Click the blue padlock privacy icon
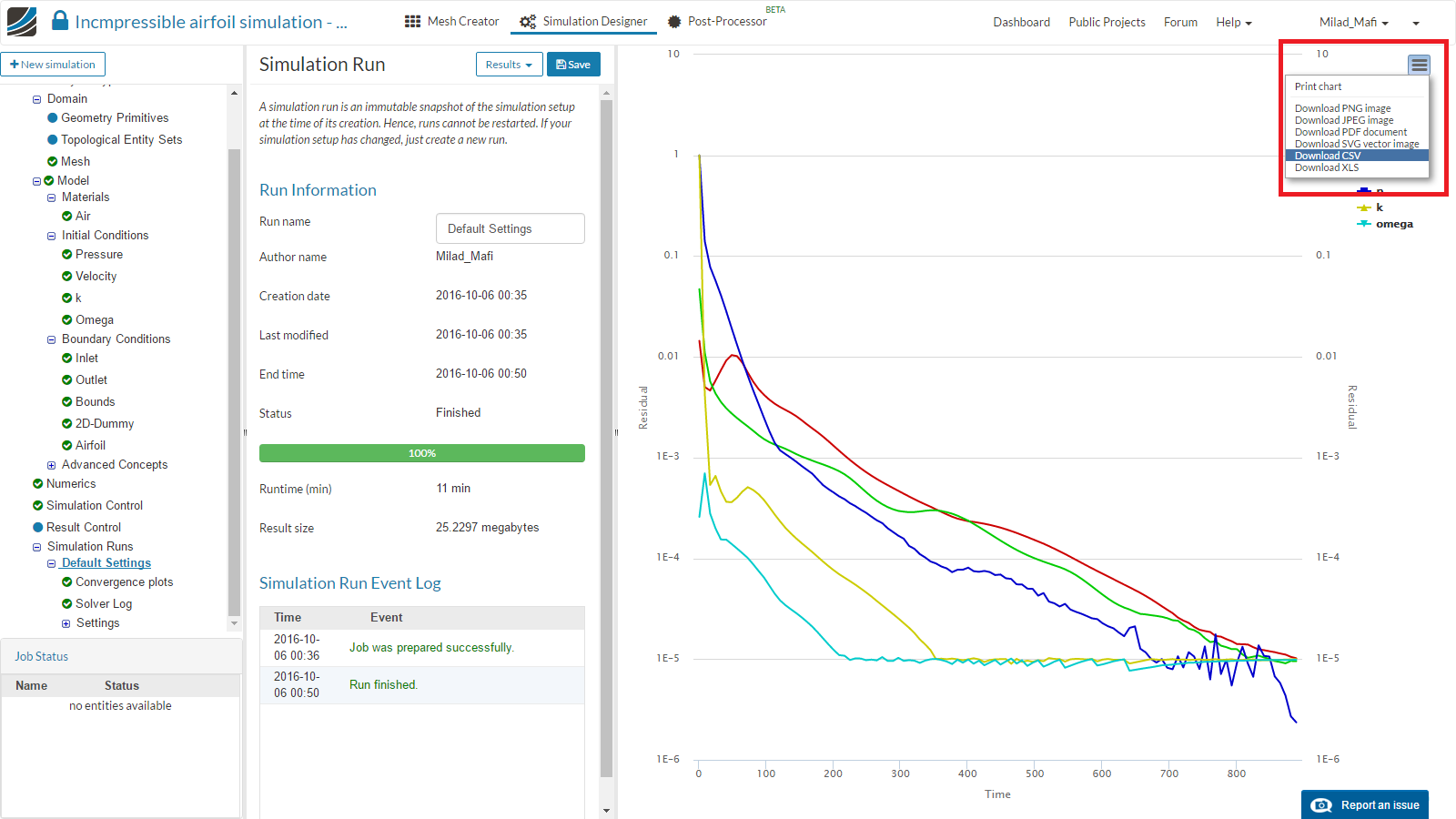 click(x=59, y=21)
